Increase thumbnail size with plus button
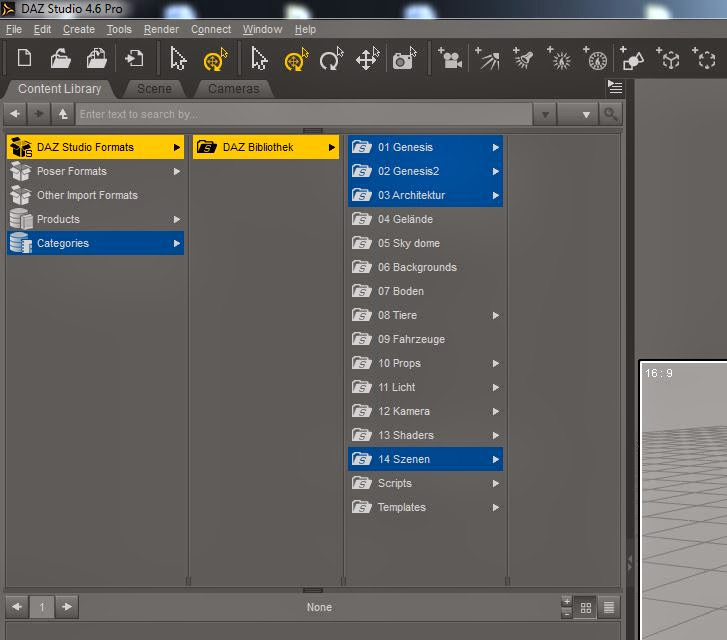Screen dimensions: 727x640 coord(567,602)
